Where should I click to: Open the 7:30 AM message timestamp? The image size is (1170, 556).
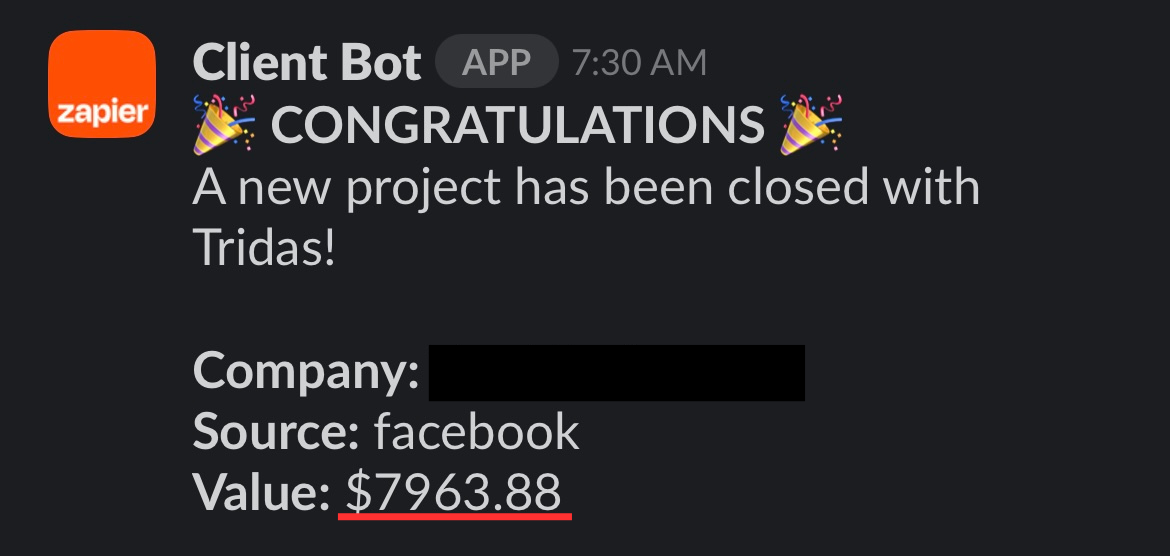[x=639, y=63]
